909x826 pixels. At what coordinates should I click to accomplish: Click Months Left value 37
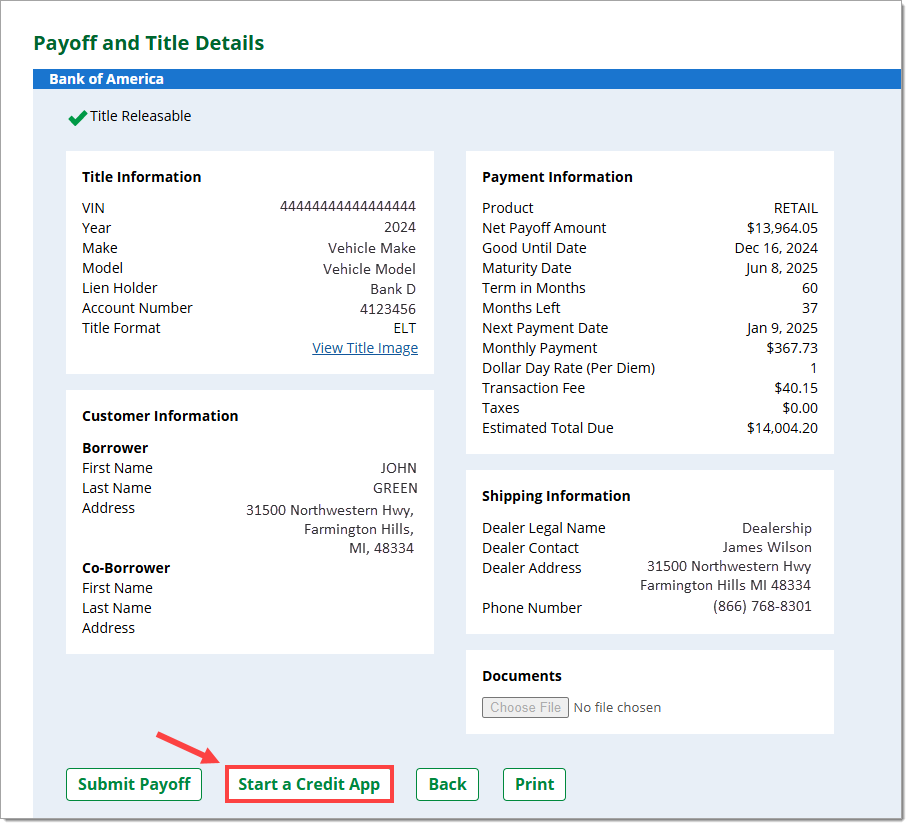coord(809,308)
